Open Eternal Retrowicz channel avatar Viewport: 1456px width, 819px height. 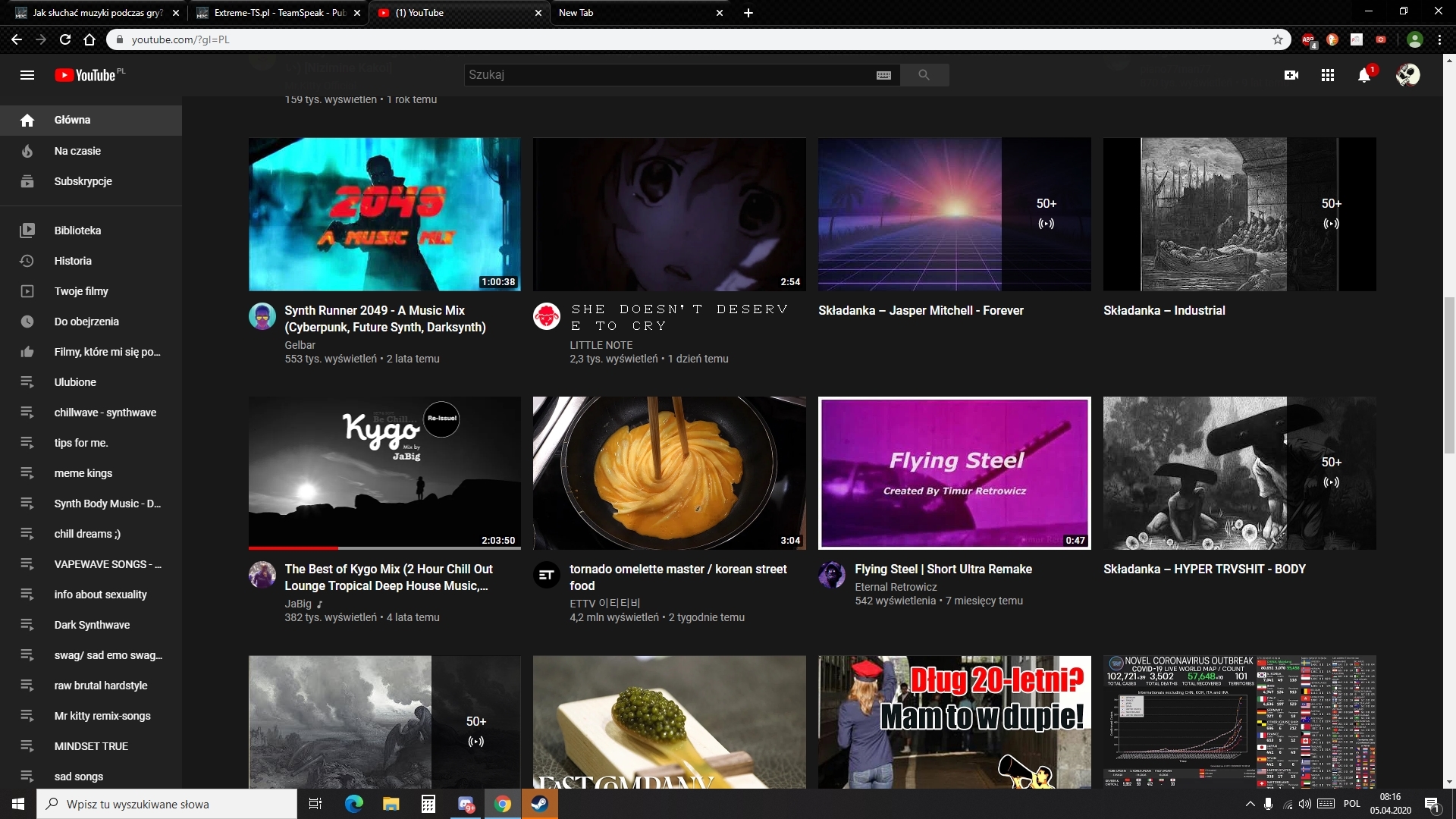tap(832, 575)
